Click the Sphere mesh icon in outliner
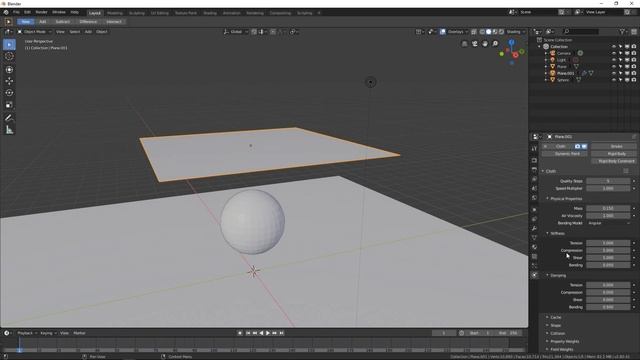 [553, 80]
